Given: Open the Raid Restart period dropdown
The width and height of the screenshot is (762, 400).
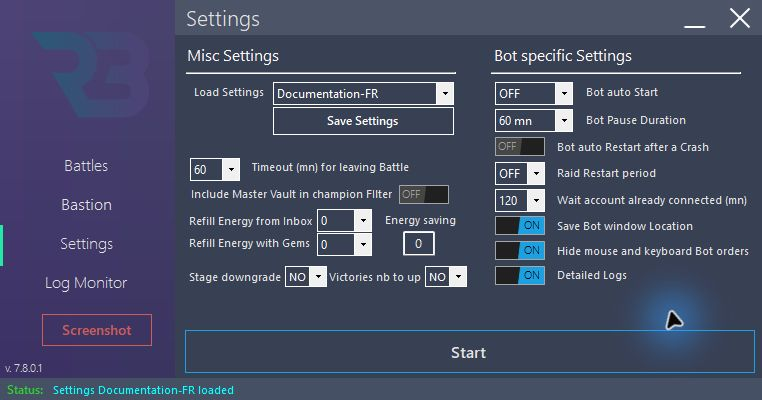Looking at the screenshot, I should 520,174.
